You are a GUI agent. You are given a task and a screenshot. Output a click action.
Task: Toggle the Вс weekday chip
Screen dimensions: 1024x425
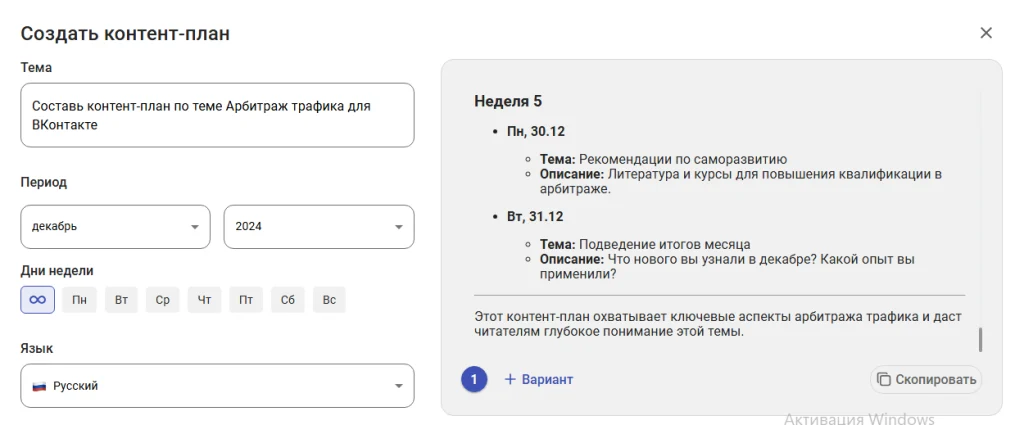coord(329,300)
